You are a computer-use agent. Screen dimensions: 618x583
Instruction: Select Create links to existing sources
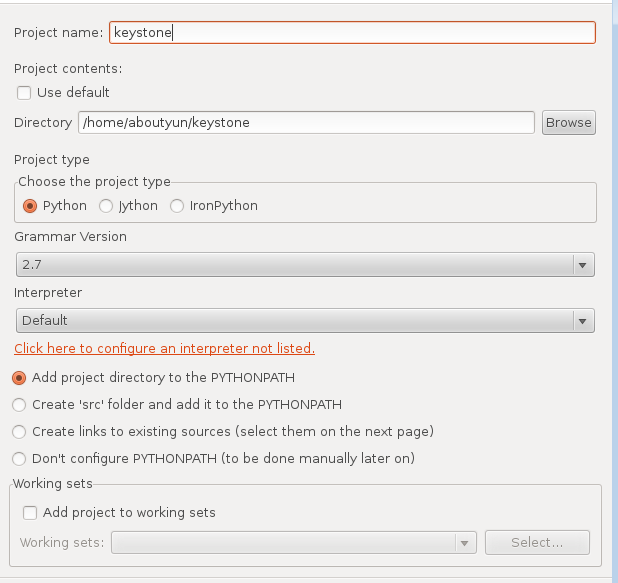pyautogui.click(x=19, y=432)
